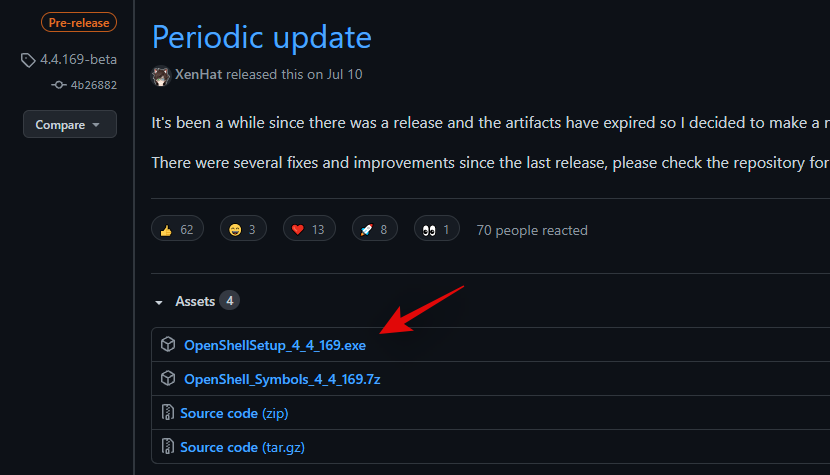Click the commit icon next to 4b26882
Image resolution: width=830 pixels, height=475 pixels.
(59, 85)
